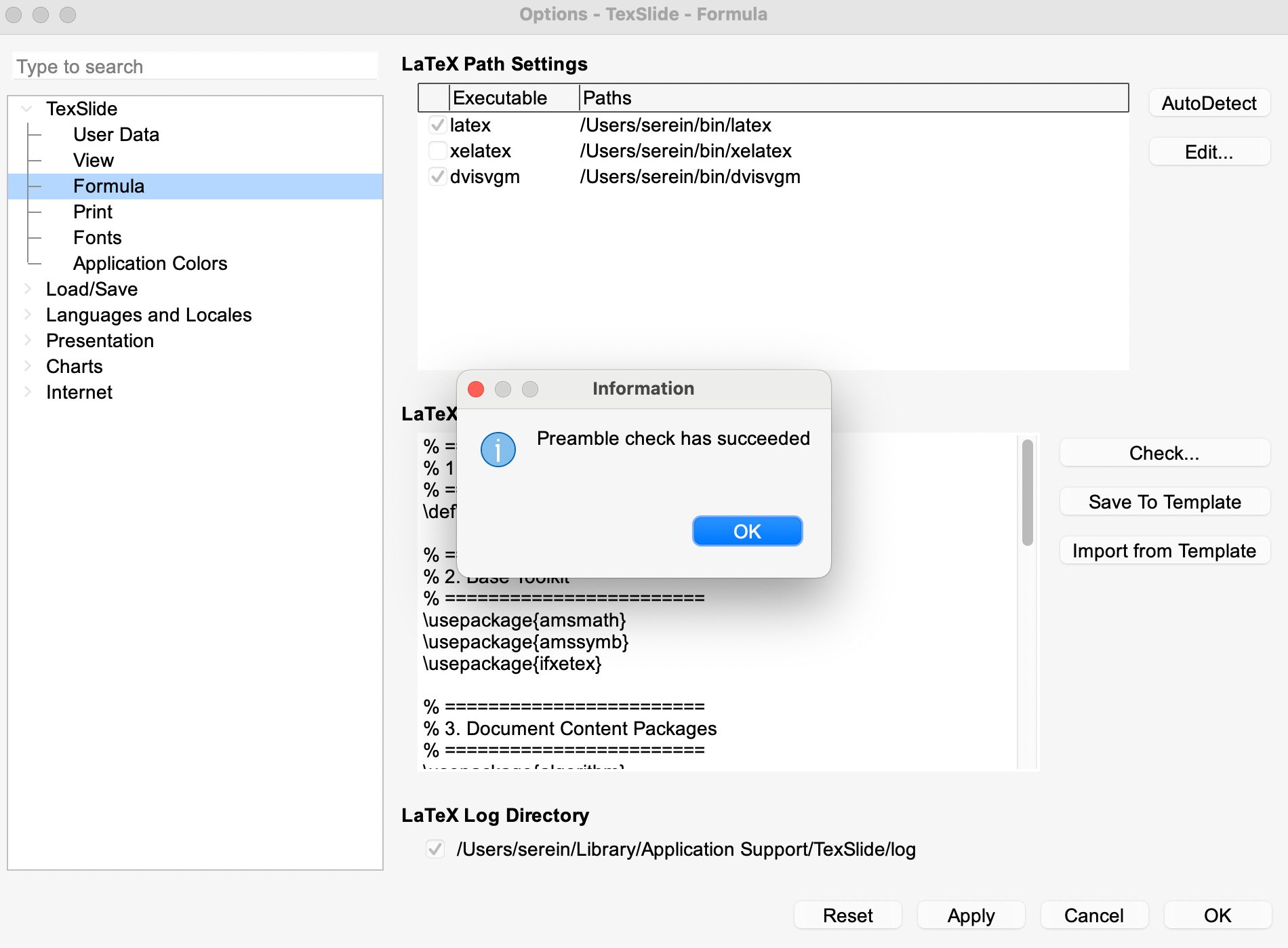Toggle the latex executable checkbox
Screen dimensions: 1288x948
pyautogui.click(x=437, y=125)
